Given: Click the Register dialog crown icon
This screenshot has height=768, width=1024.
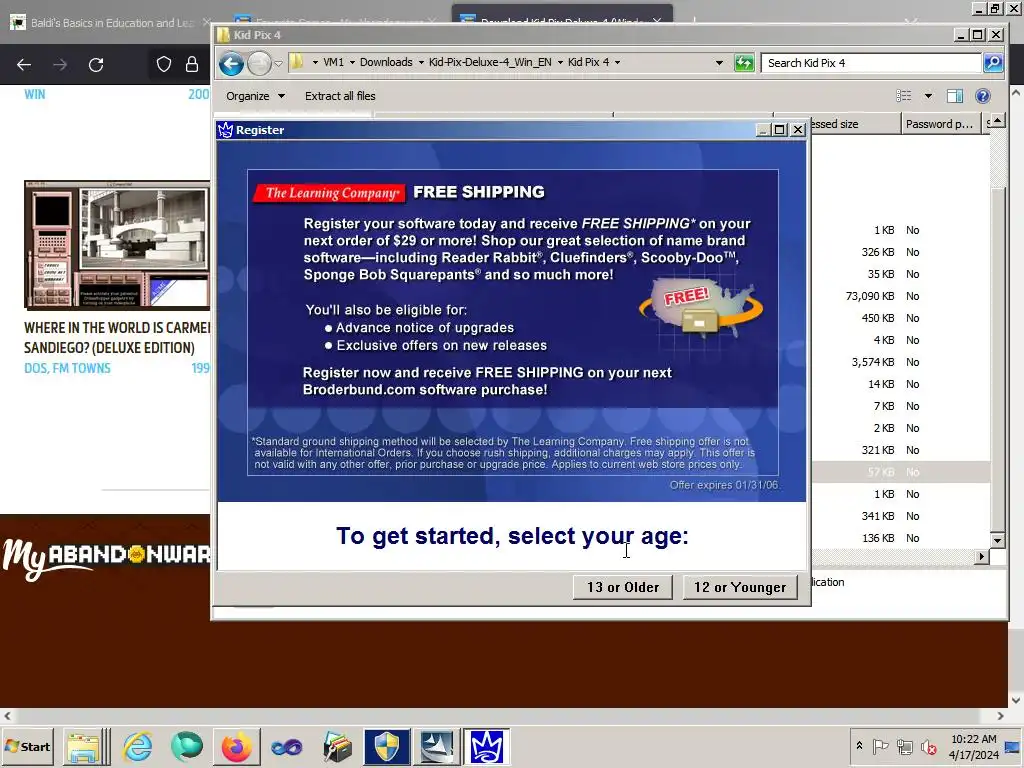Looking at the screenshot, I should point(225,129).
